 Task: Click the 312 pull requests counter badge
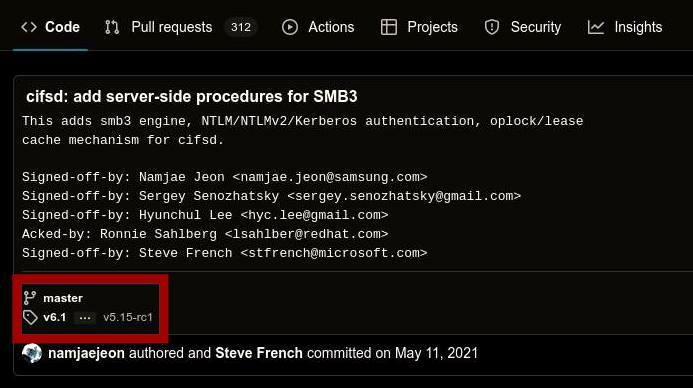(241, 27)
